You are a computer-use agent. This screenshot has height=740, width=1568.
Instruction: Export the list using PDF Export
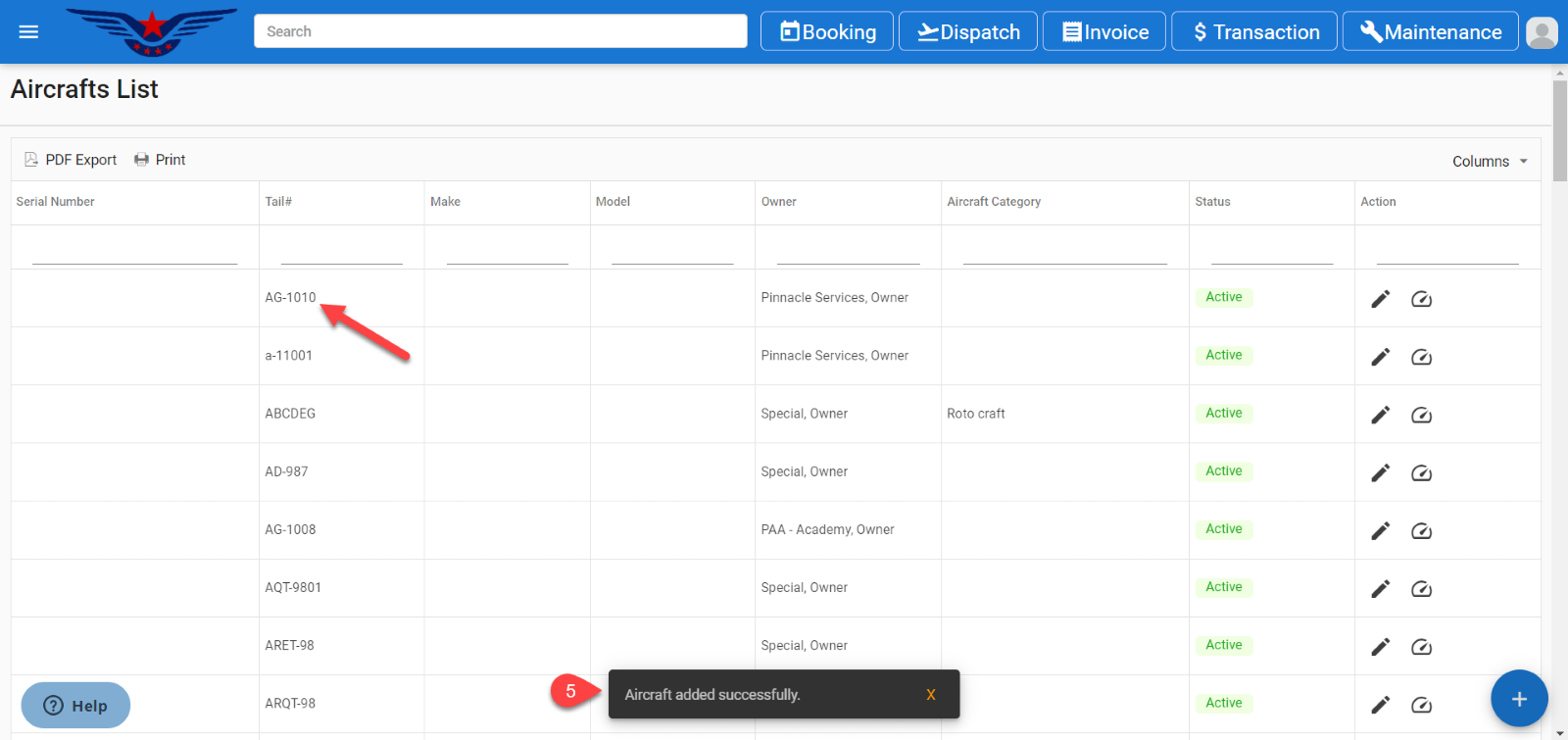pos(71,160)
